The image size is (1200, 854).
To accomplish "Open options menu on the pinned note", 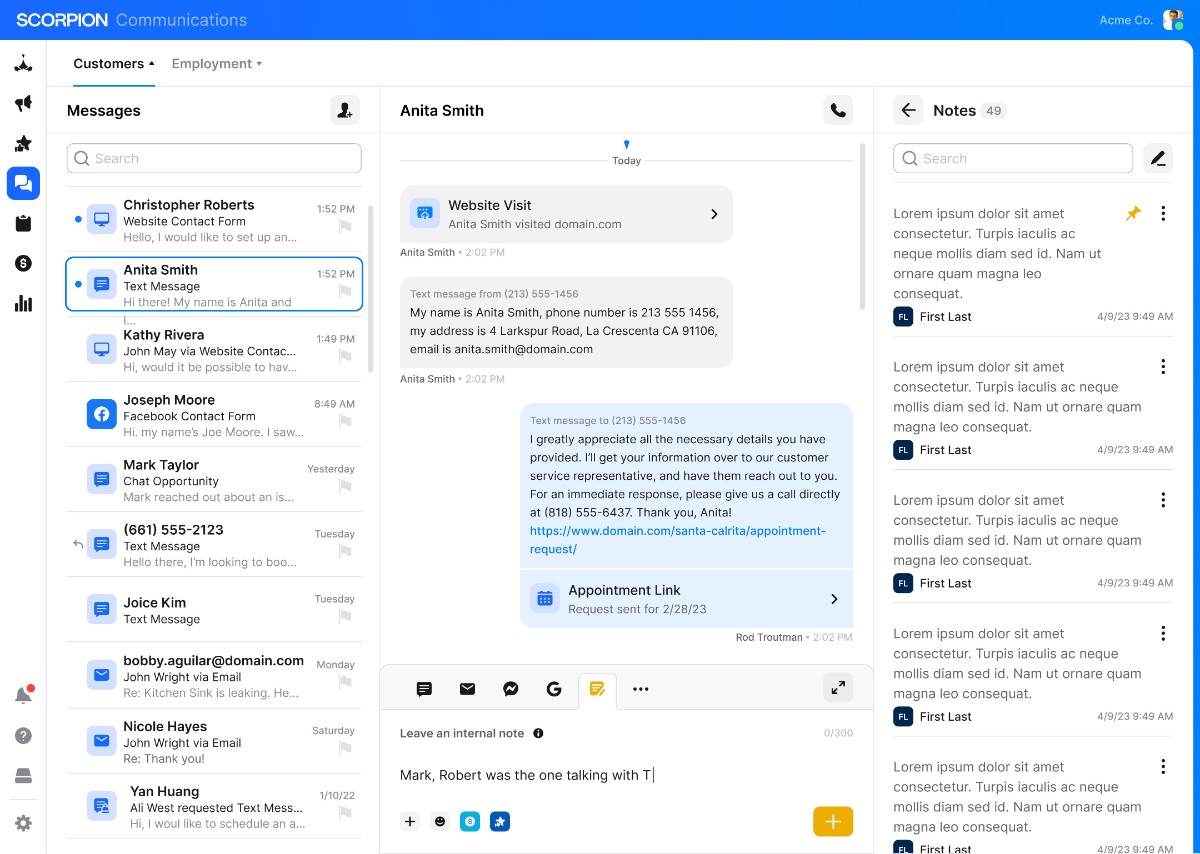I will click(x=1163, y=214).
